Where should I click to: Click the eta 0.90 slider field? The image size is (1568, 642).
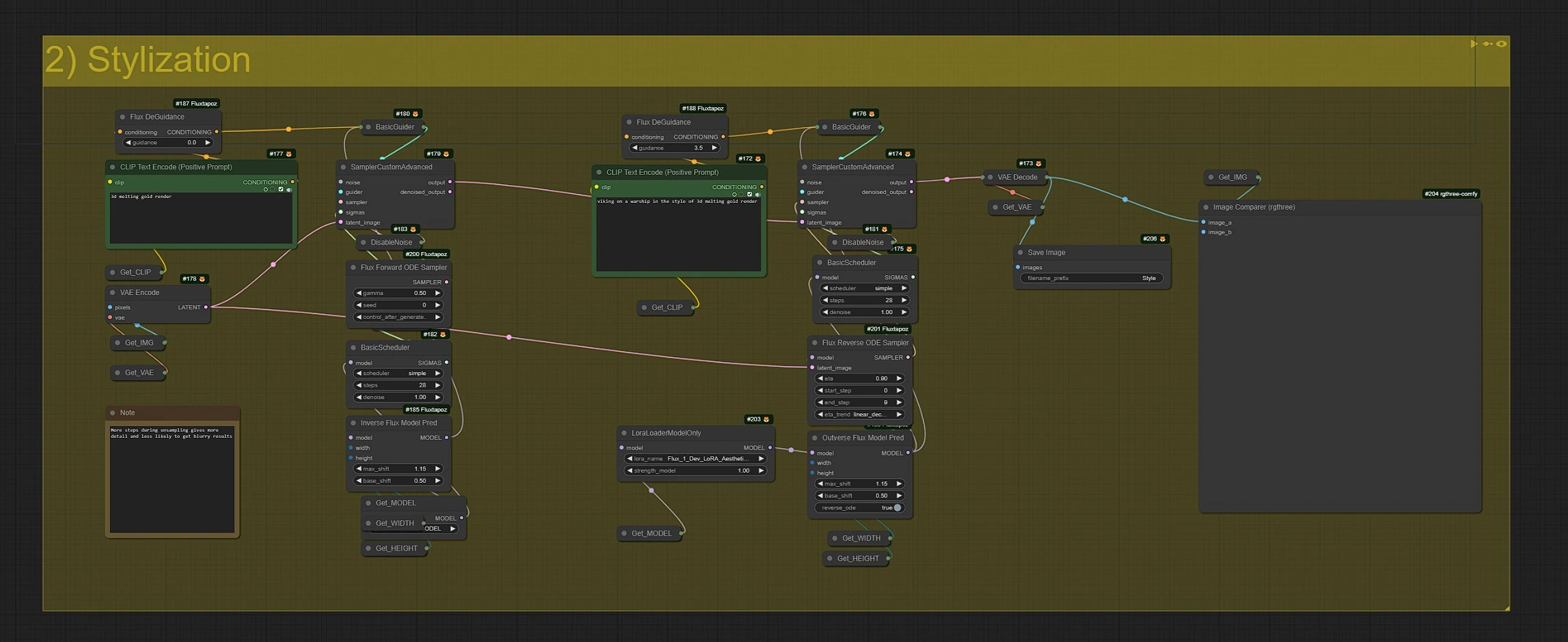click(x=861, y=378)
